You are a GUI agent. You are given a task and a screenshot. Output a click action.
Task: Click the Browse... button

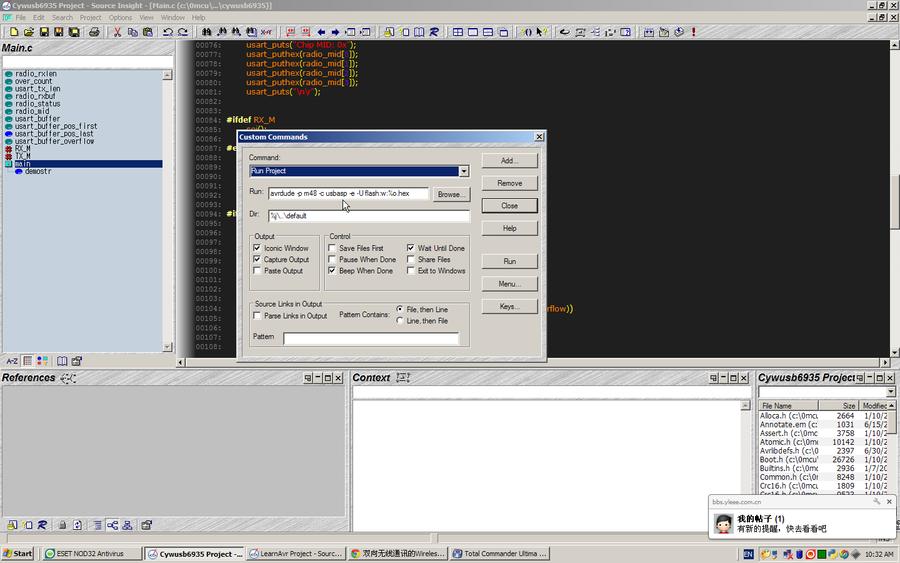coord(451,195)
